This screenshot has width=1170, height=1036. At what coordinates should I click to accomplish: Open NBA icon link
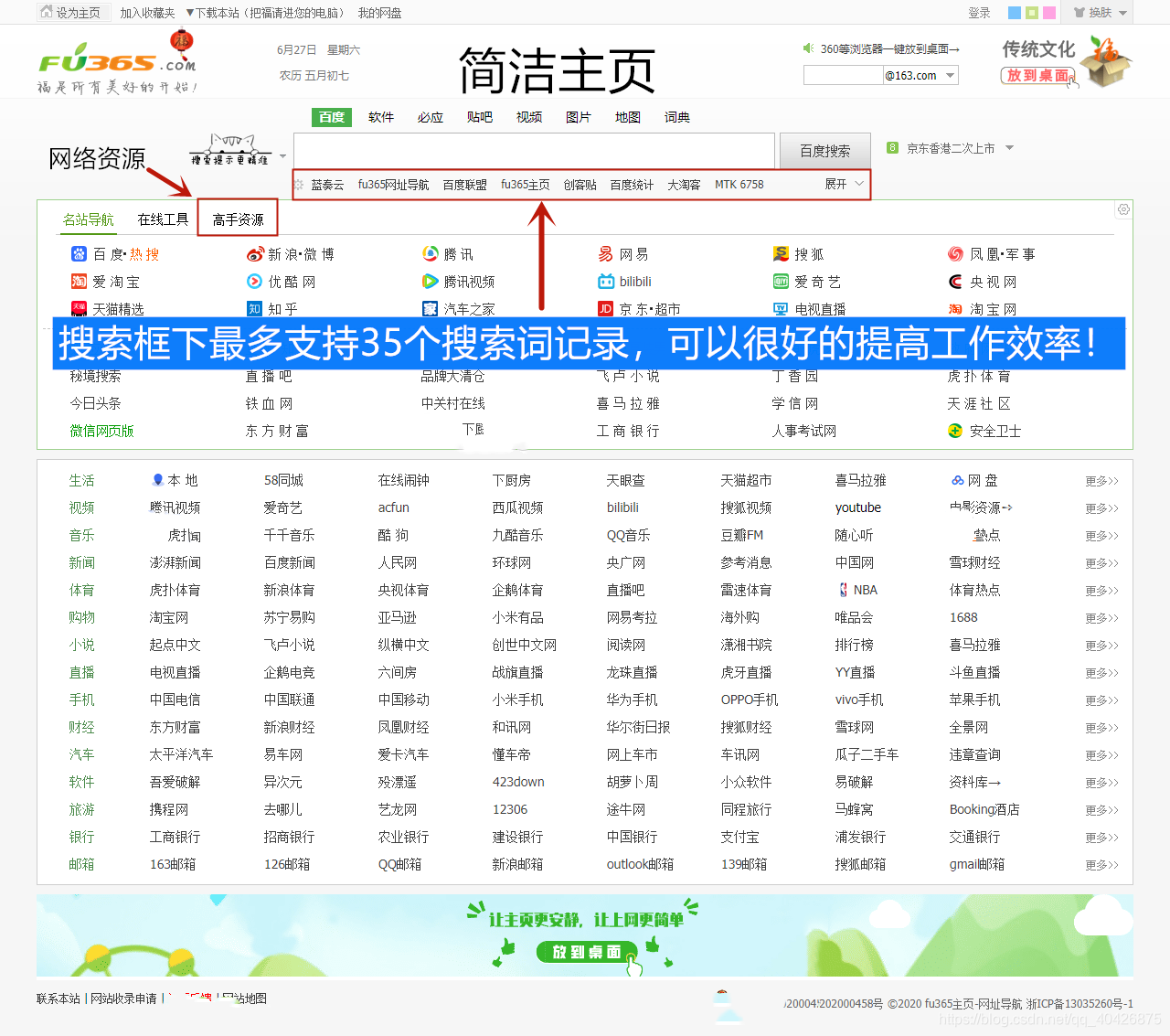[843, 590]
